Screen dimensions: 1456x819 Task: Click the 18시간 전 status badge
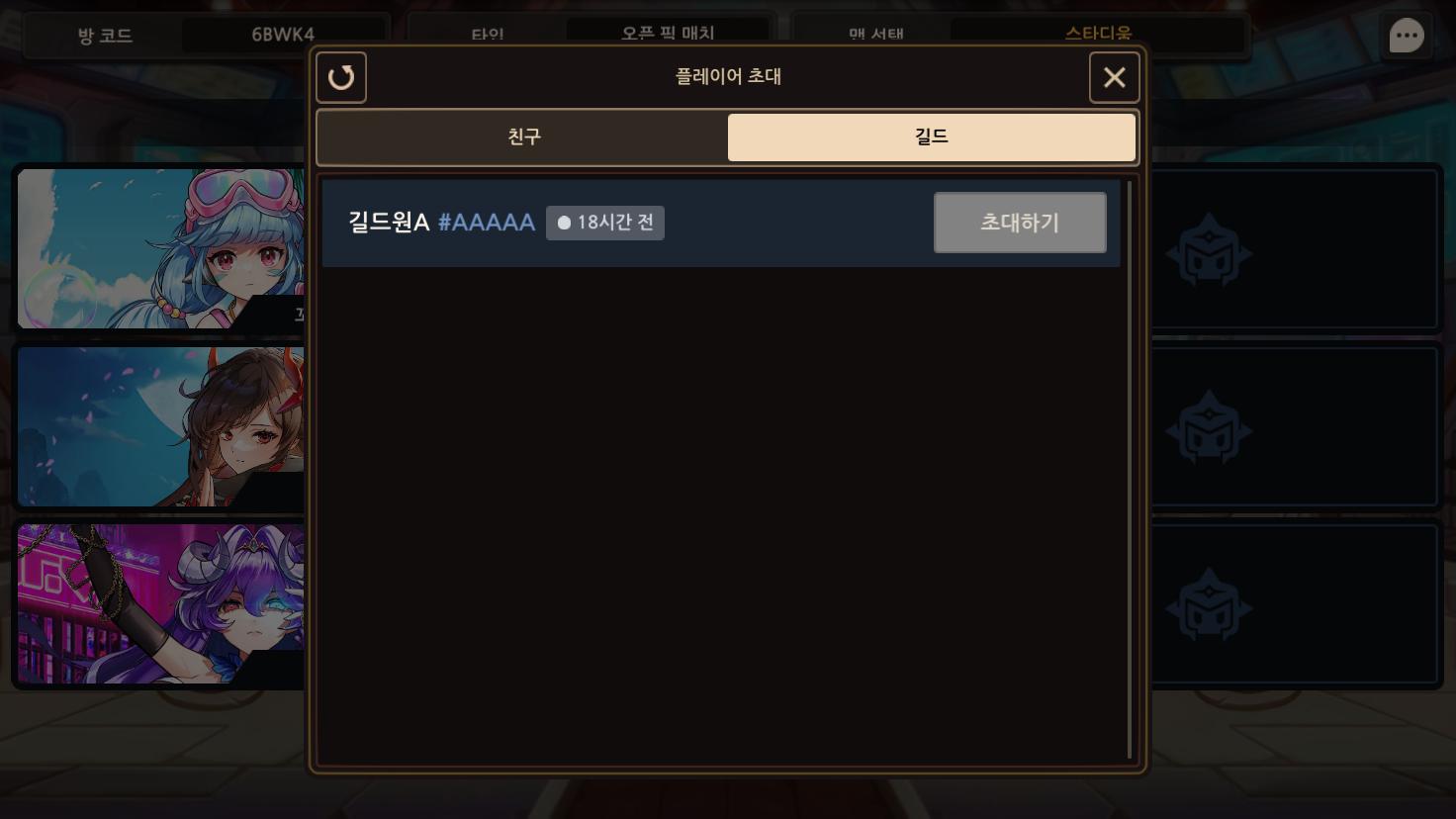point(605,223)
